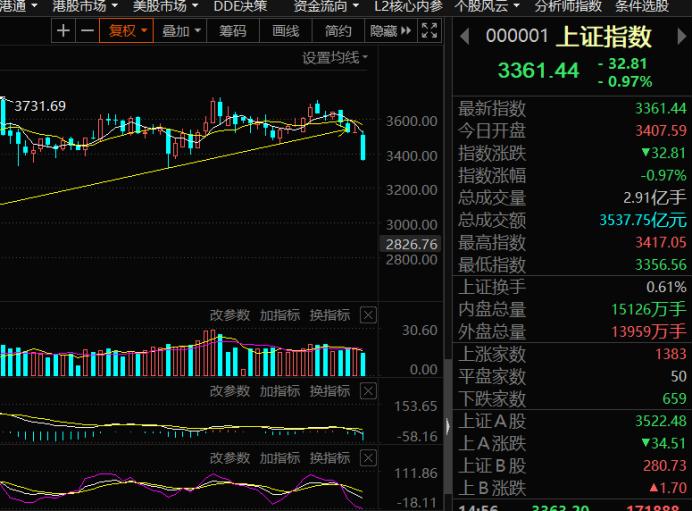Viewport: 693px width, 511px height.
Task: Toggle 画线 drawing line mode
Action: (x=286, y=31)
